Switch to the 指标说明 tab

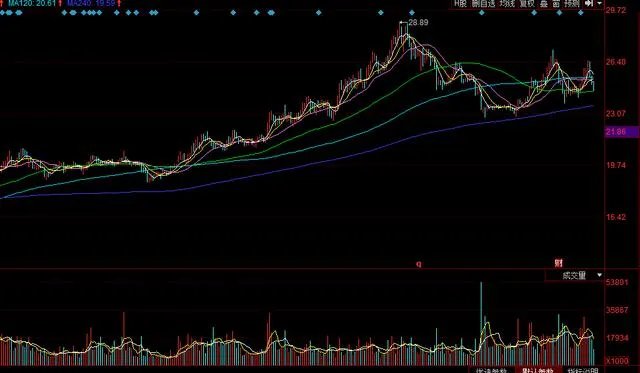pos(583,371)
